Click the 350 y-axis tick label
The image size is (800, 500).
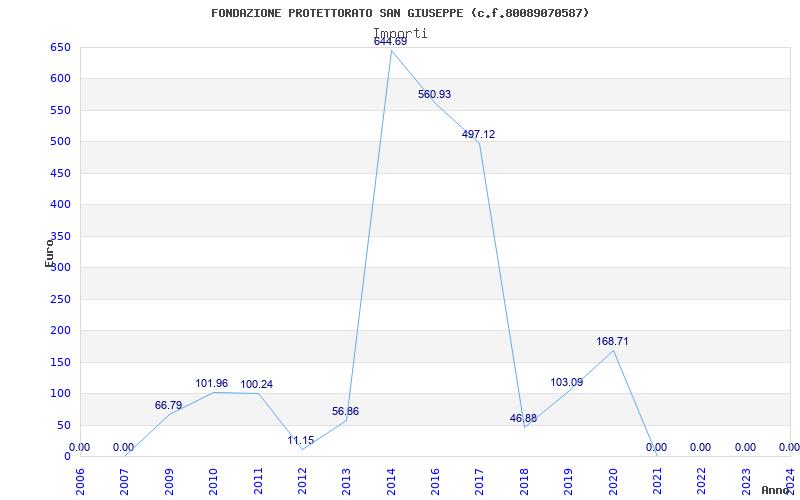(x=60, y=236)
